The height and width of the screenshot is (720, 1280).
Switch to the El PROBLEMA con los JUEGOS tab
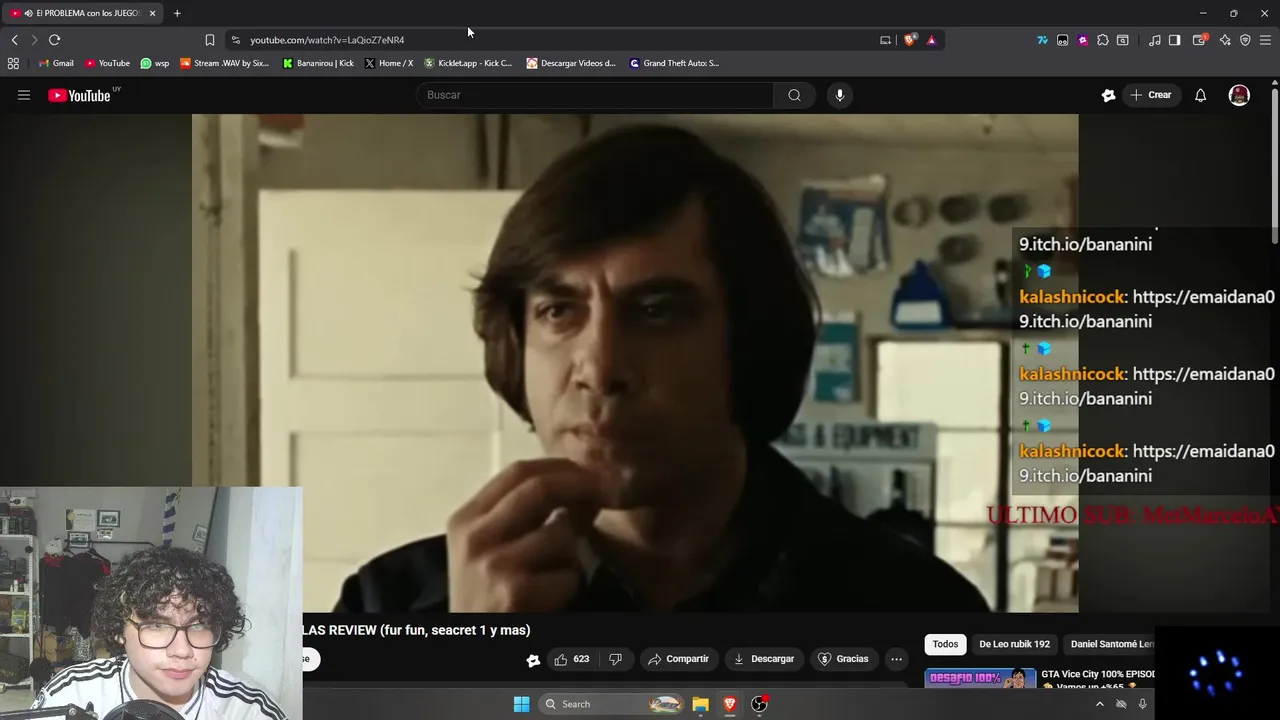[x=82, y=13]
